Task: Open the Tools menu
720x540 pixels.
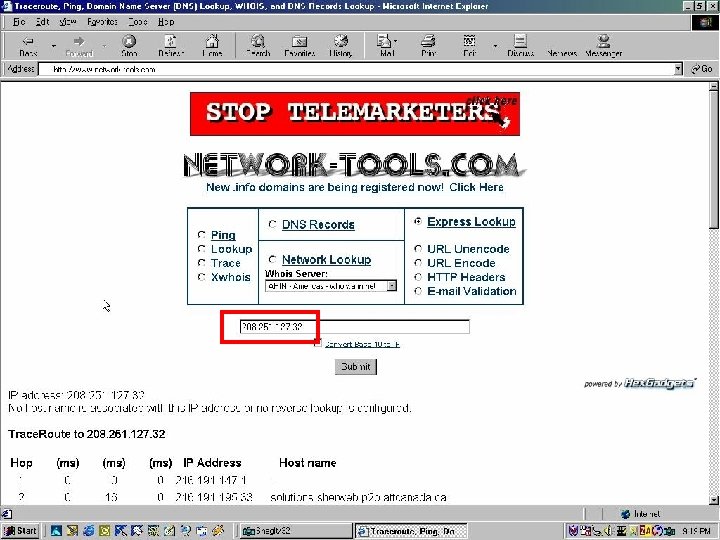Action: pyautogui.click(x=137, y=22)
